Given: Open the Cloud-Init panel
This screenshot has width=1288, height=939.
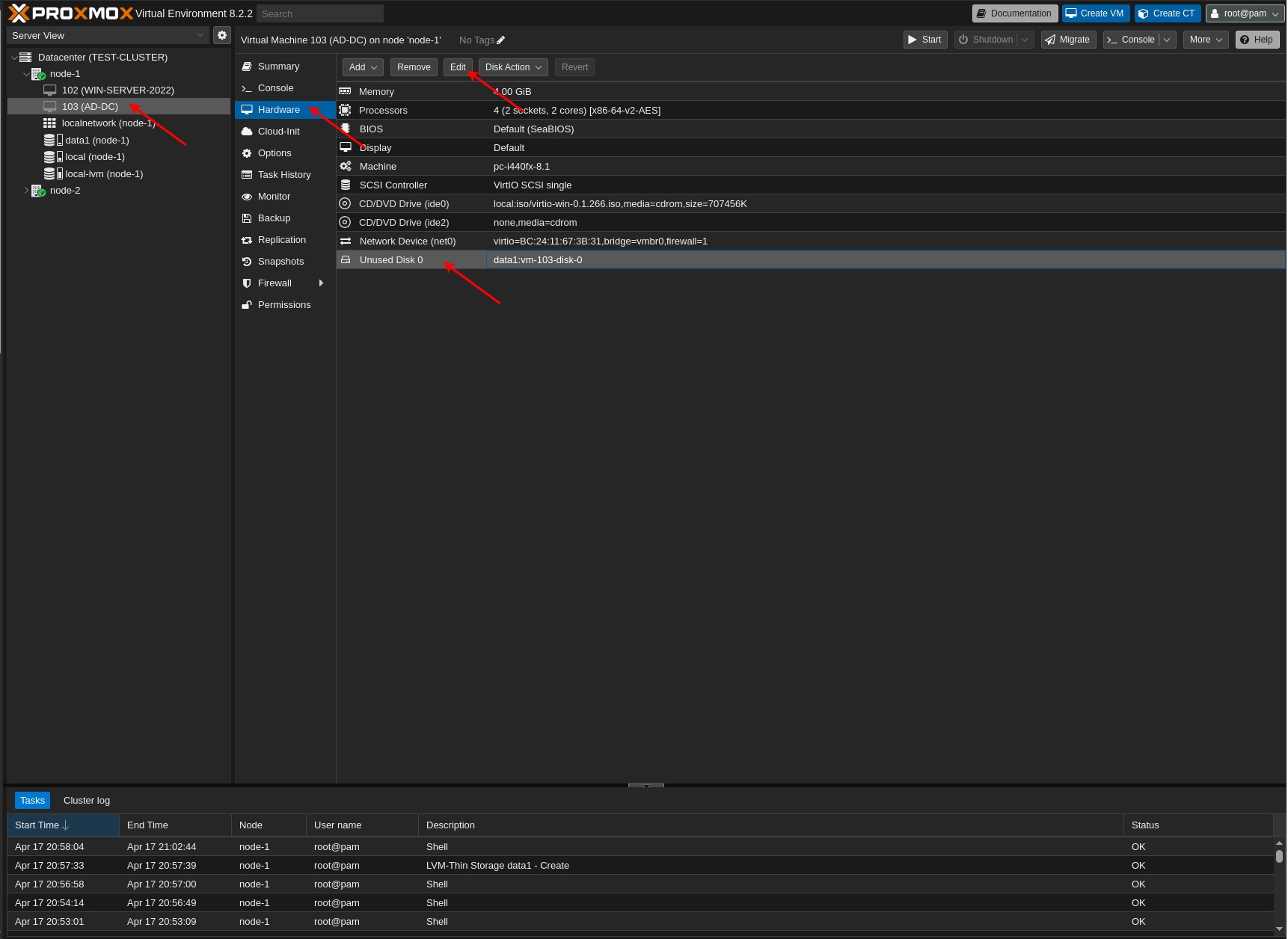Looking at the screenshot, I should click(x=280, y=131).
